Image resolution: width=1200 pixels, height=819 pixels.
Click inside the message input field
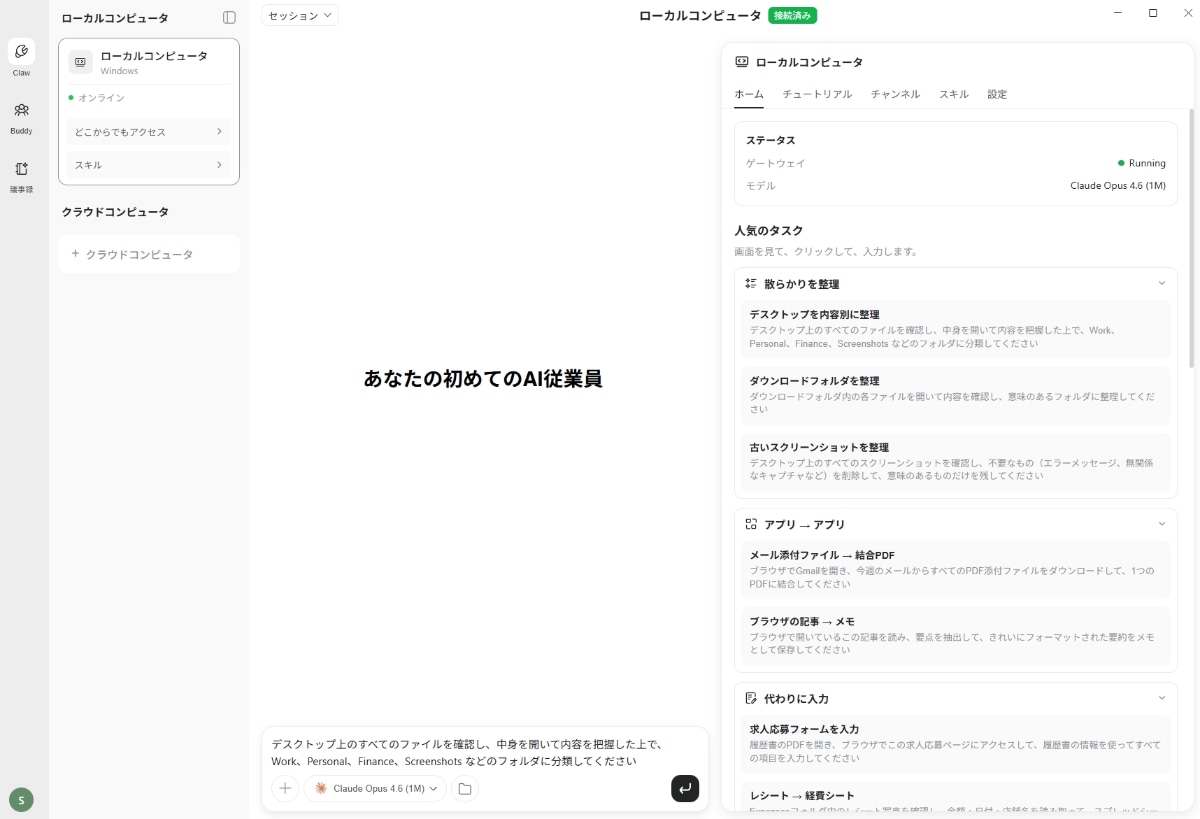[x=480, y=752]
